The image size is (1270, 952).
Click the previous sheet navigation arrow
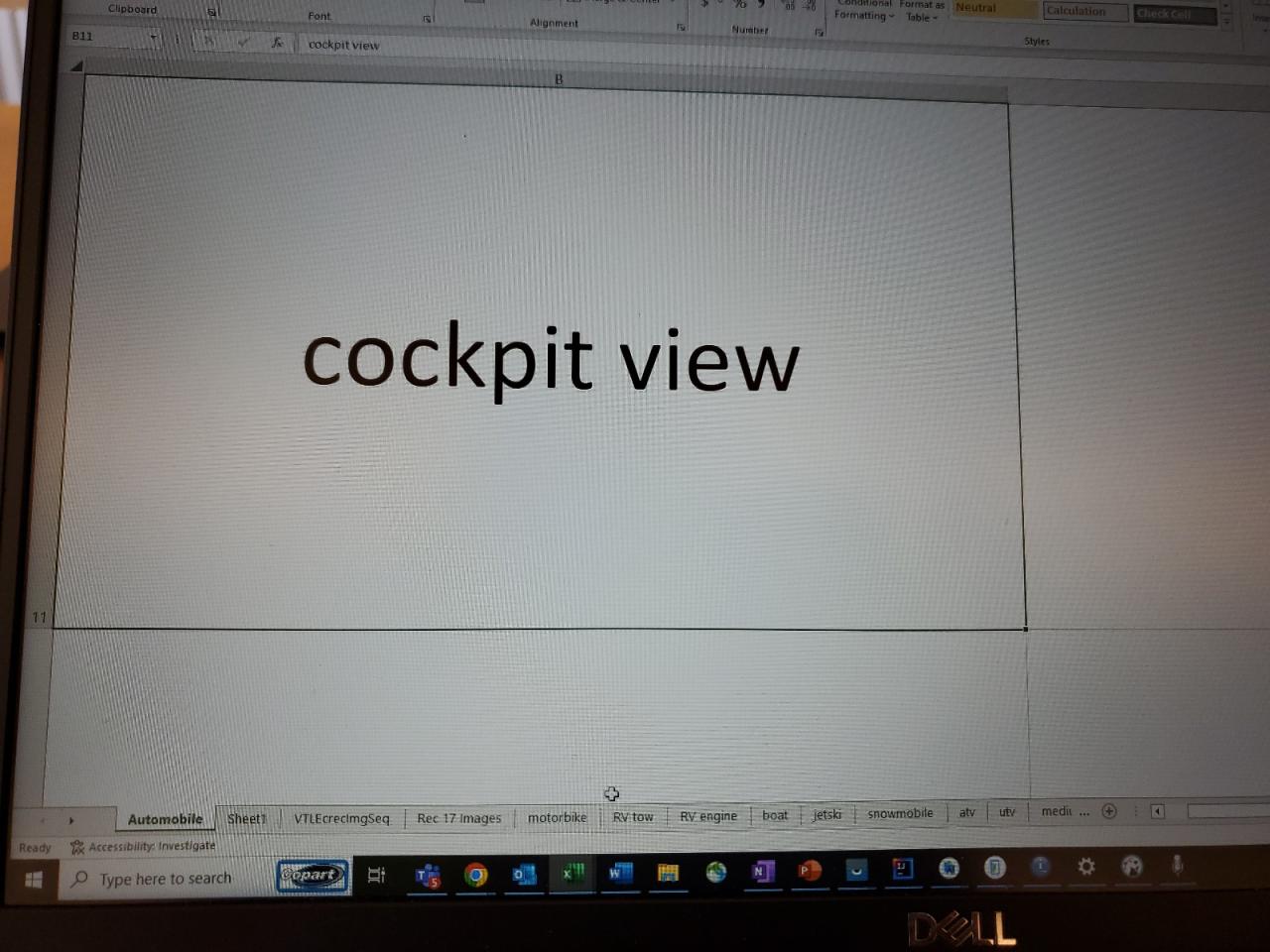42,820
